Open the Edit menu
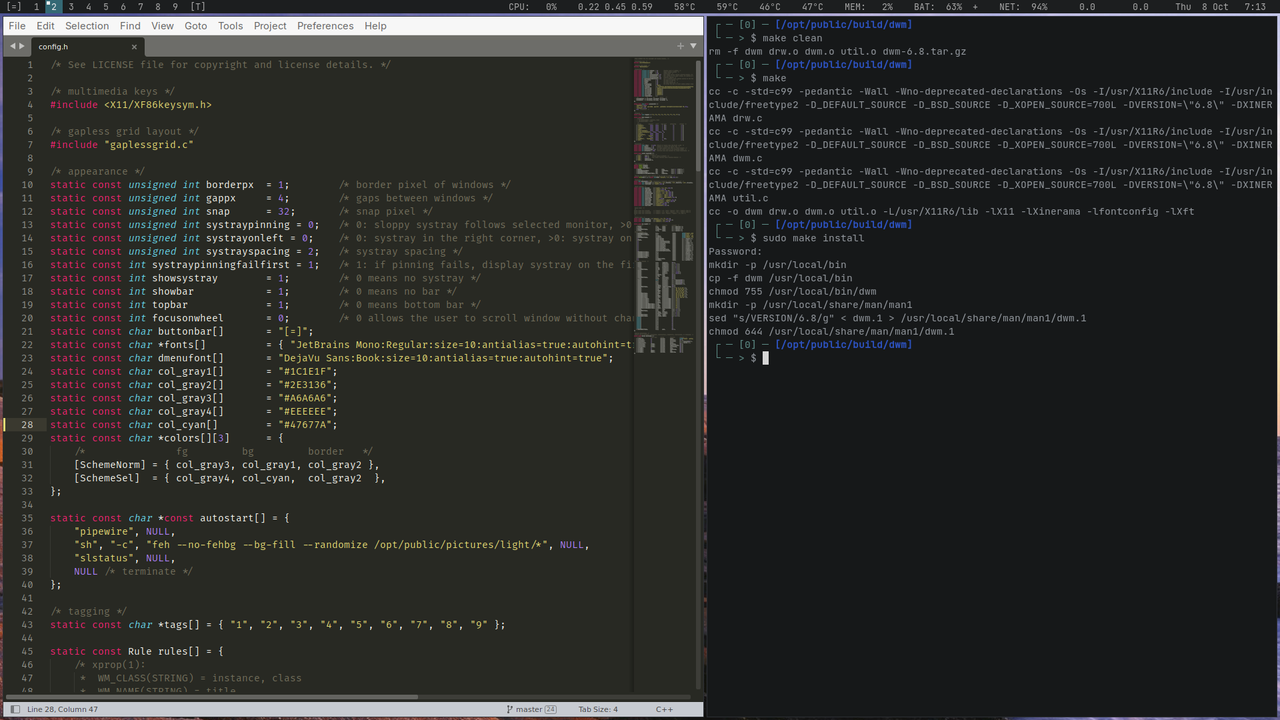 [x=46, y=26]
